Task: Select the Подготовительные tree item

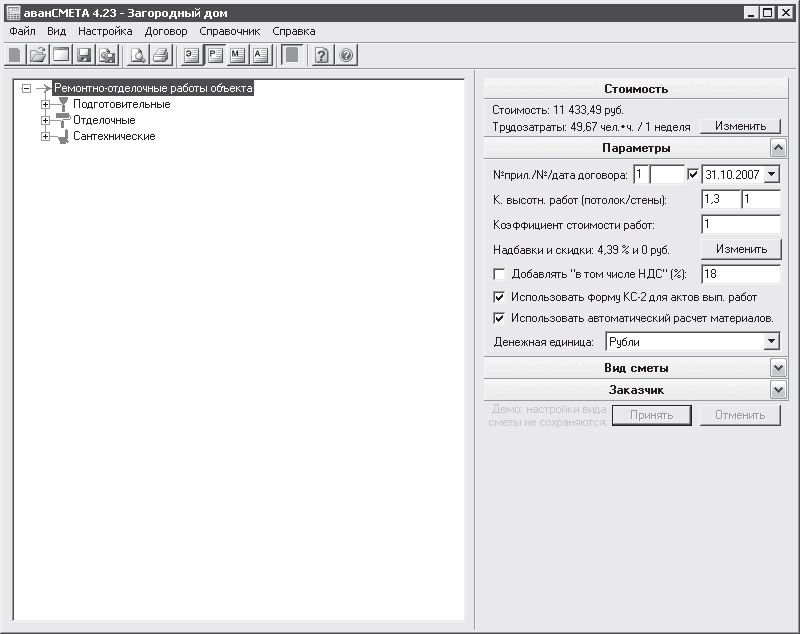Action: pos(121,105)
